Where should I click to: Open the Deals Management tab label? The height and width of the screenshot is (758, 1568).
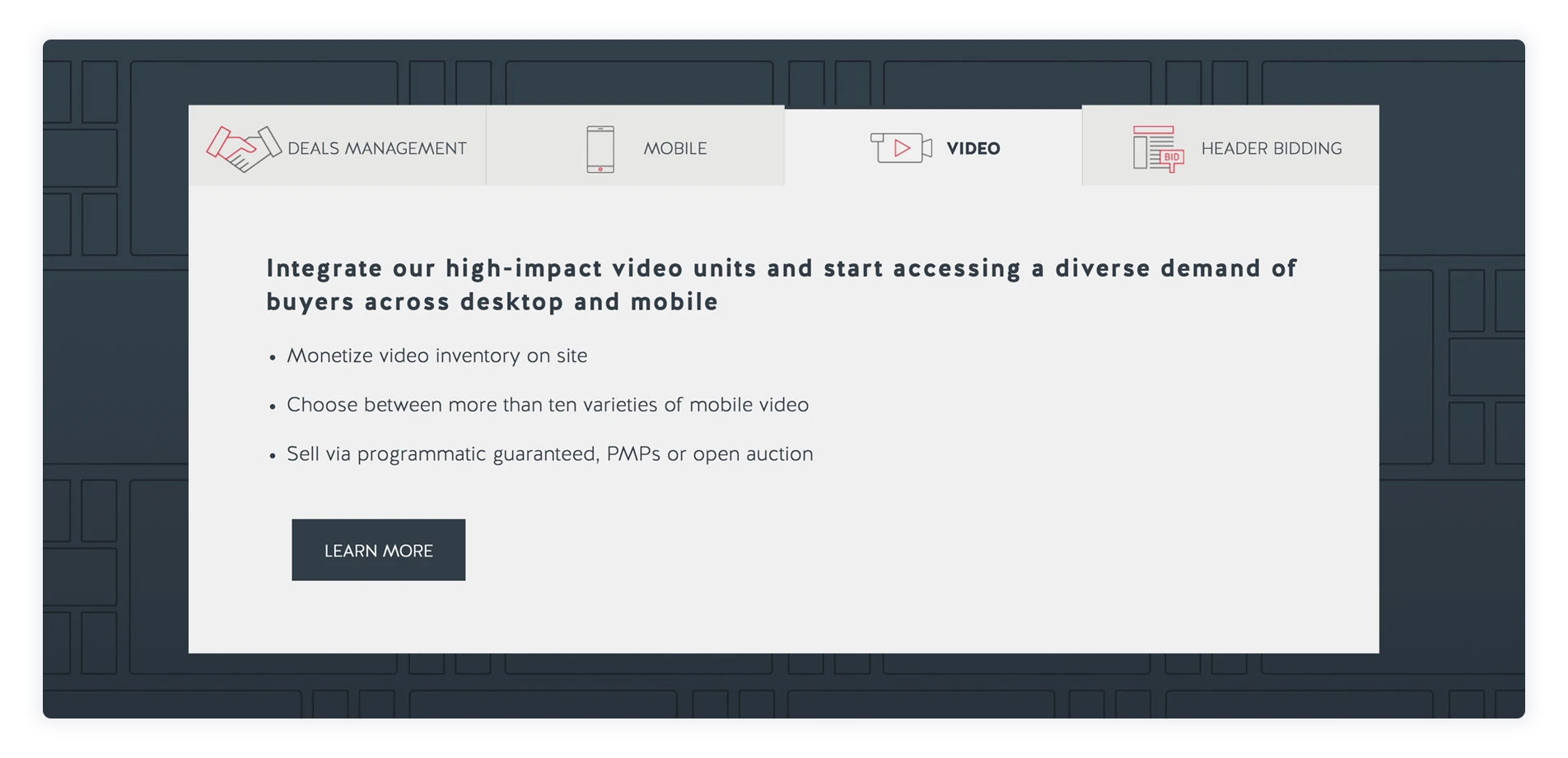click(x=376, y=148)
